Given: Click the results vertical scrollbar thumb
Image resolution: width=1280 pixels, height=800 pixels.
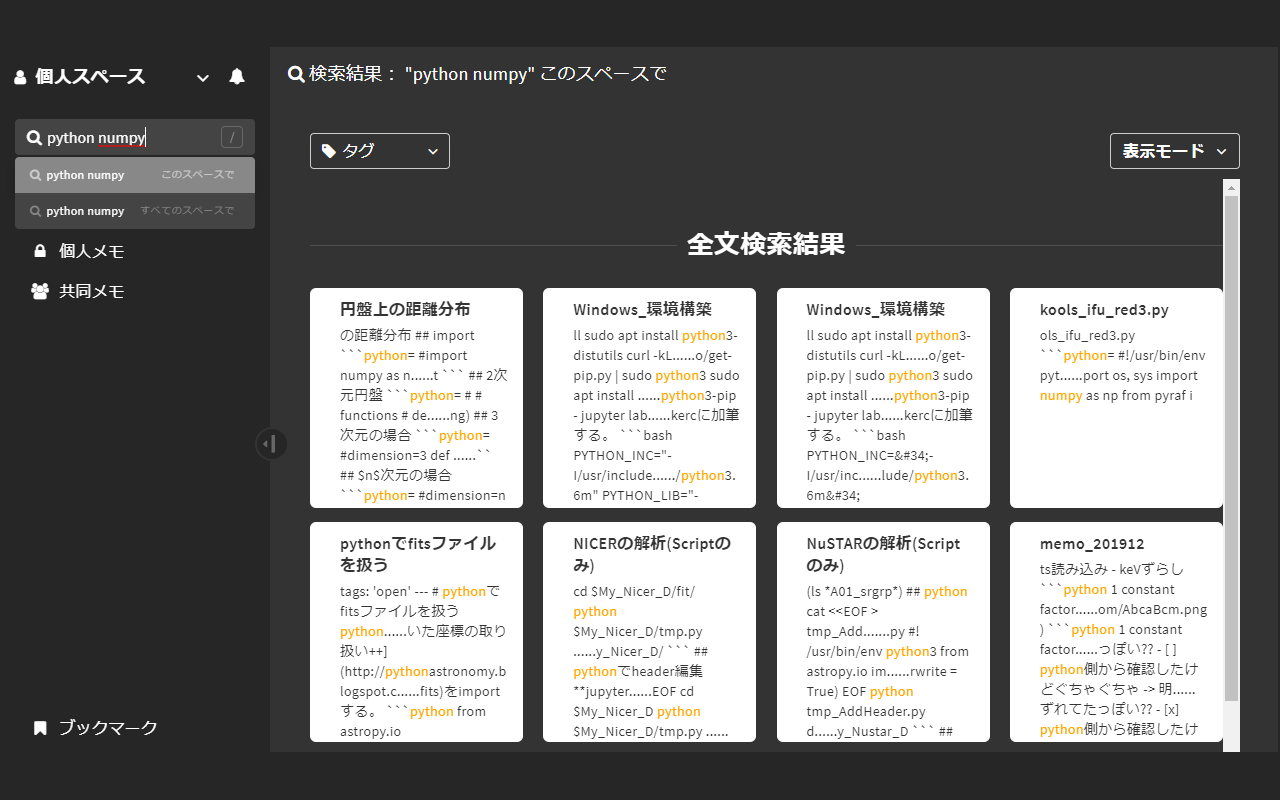Looking at the screenshot, I should pyautogui.click(x=1231, y=448).
